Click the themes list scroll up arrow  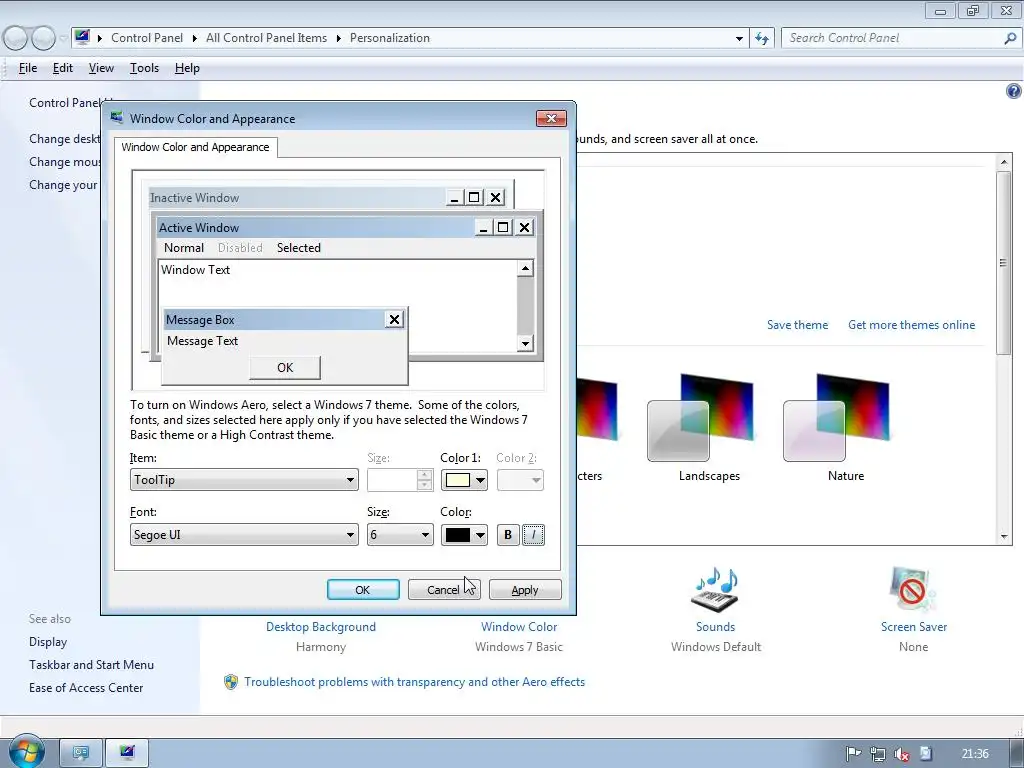tap(1004, 162)
